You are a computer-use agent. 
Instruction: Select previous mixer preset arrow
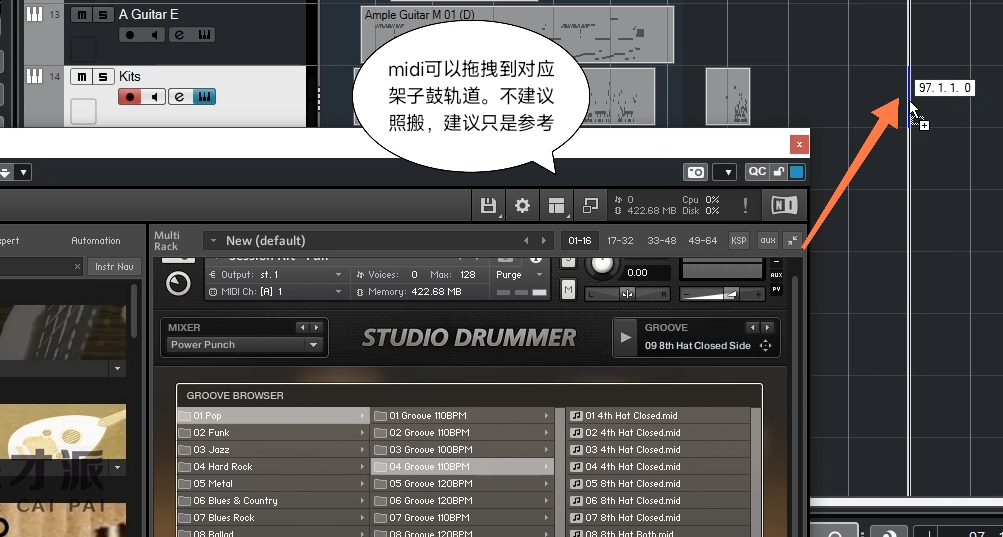coord(303,328)
